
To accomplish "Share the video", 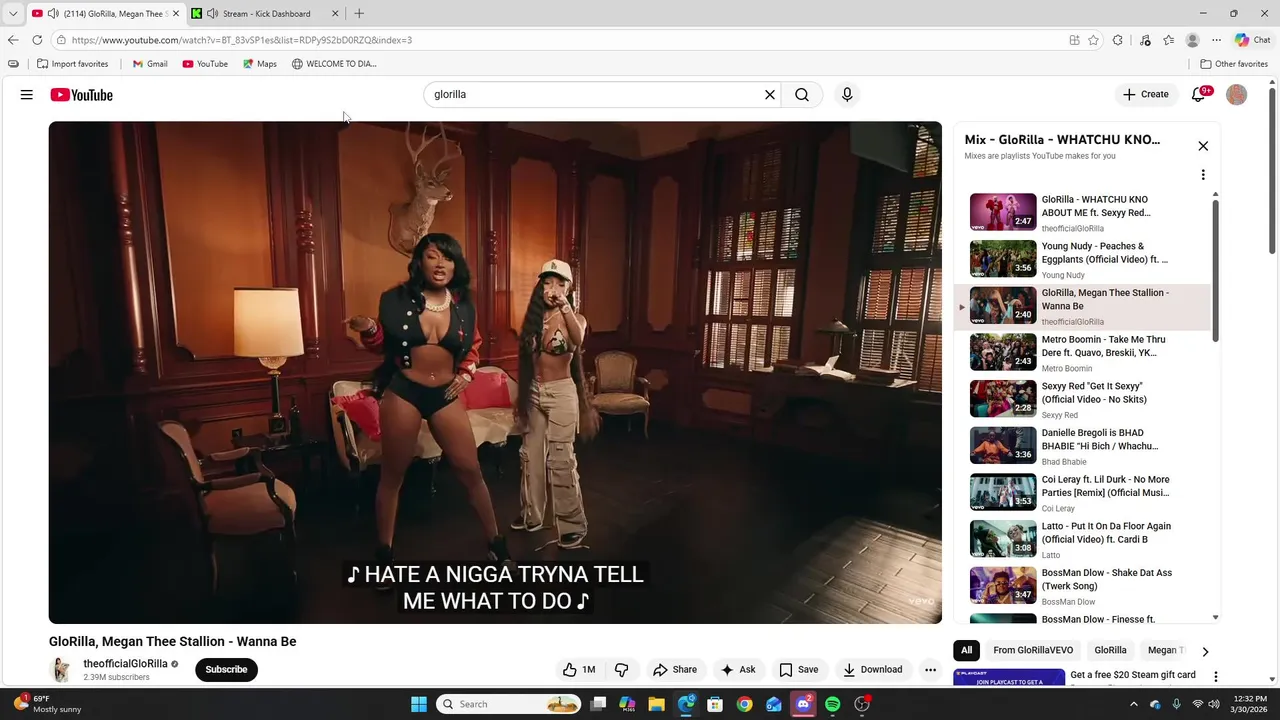I will click(x=675, y=670).
